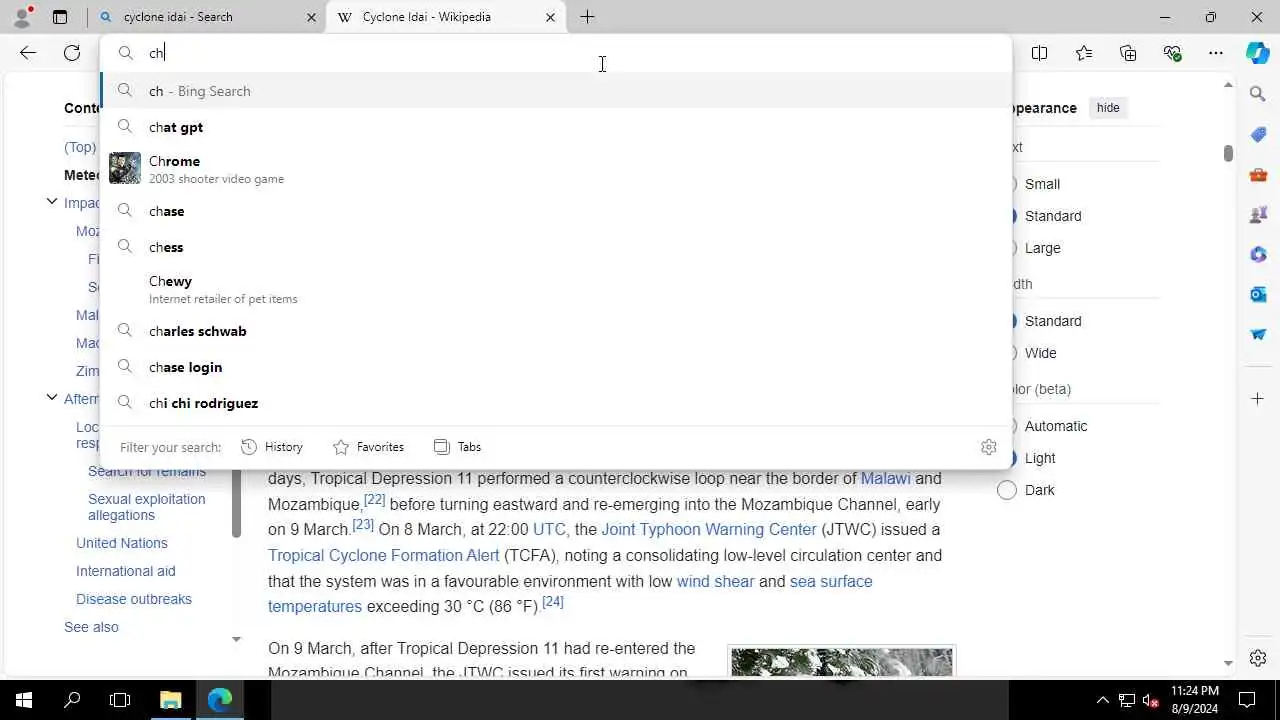Open the profile icon in title bar

click(x=22, y=17)
